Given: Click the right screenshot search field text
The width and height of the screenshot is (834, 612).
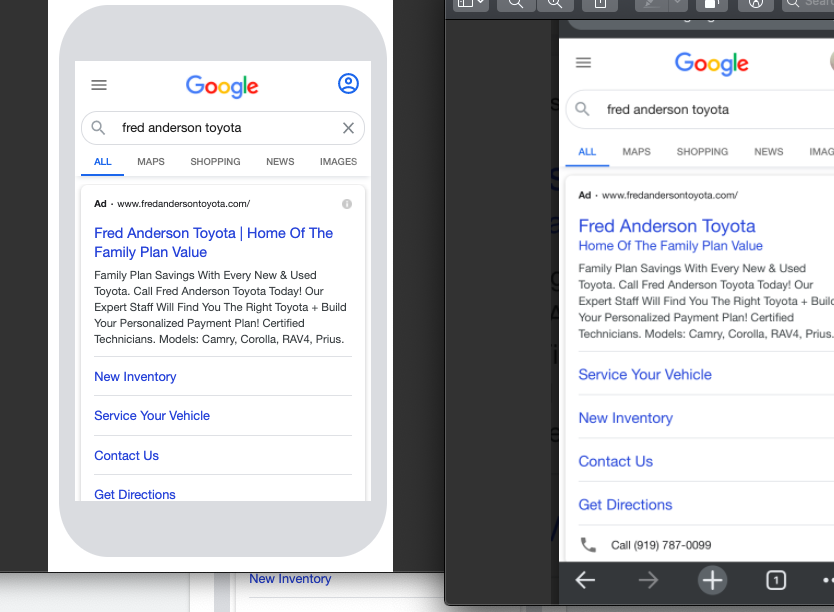Looking at the screenshot, I should 668,110.
